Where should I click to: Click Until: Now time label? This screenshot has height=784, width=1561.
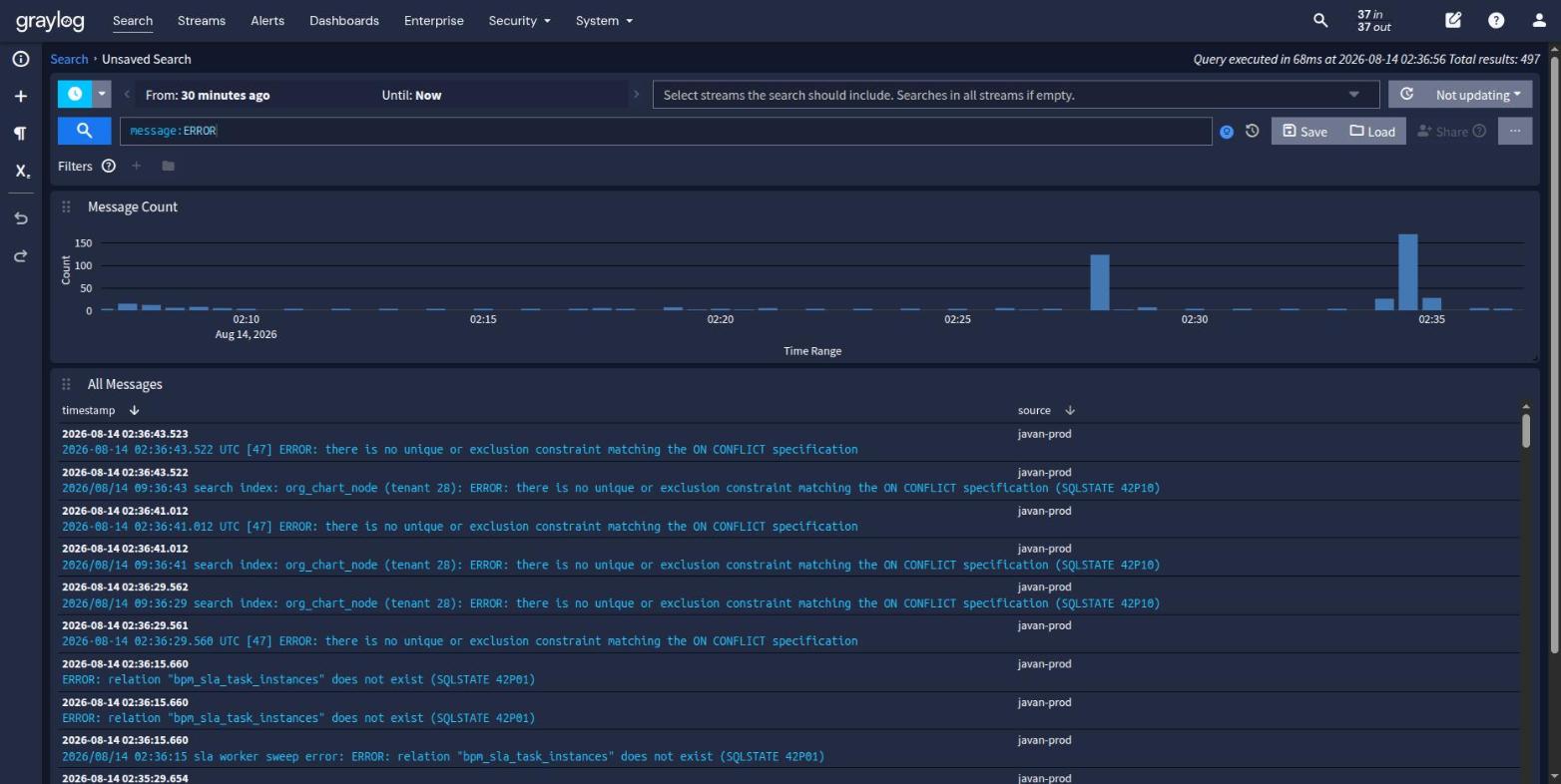[411, 95]
